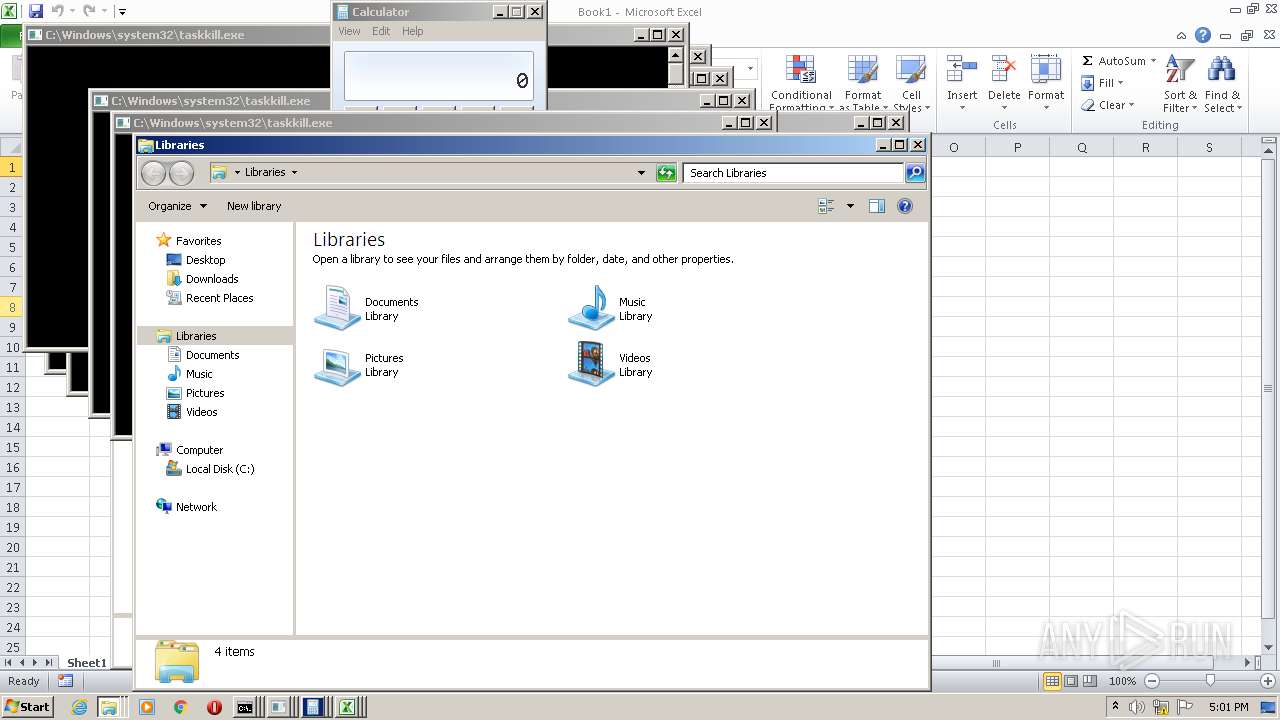This screenshot has width=1280, height=720.
Task: Click New library button
Action: click(x=254, y=206)
